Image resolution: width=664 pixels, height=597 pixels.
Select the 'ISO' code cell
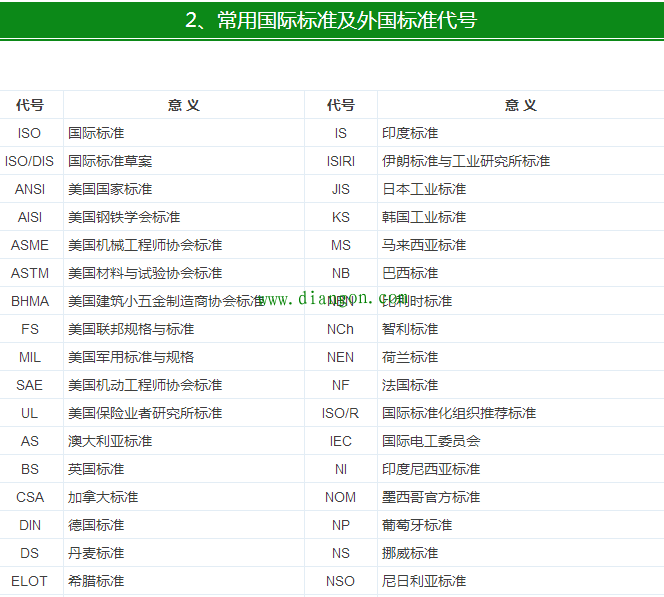coord(30,133)
